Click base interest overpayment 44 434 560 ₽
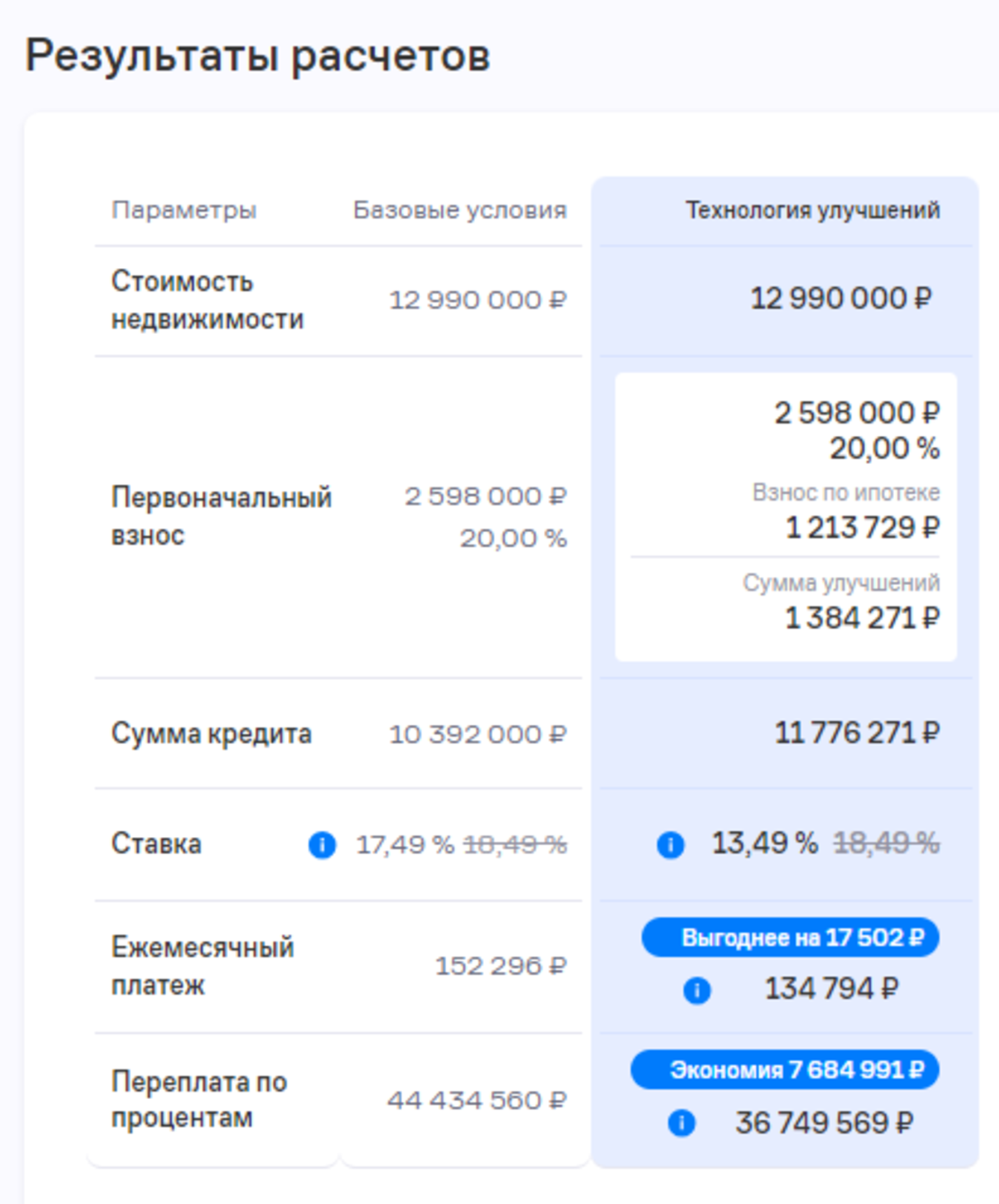The height and width of the screenshot is (1204, 999). click(x=477, y=1100)
